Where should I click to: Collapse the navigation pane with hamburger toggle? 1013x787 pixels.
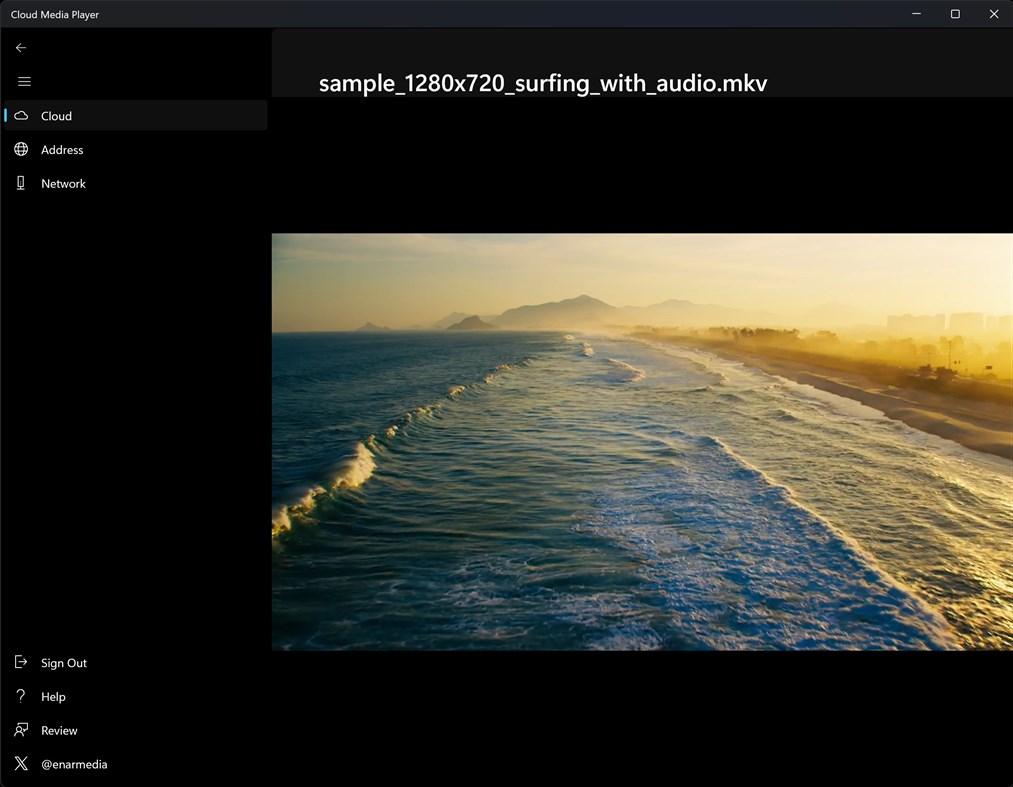point(24,81)
